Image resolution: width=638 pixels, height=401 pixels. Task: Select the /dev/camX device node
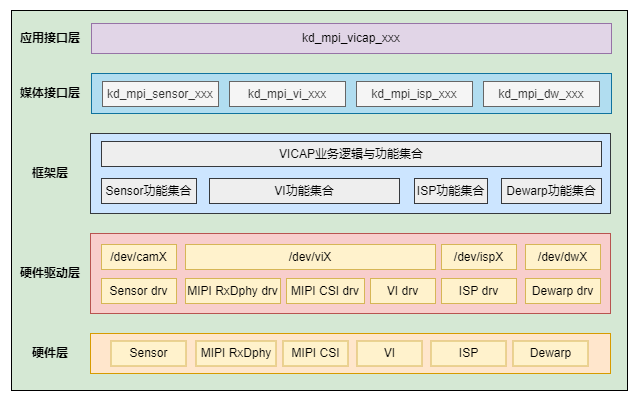tap(139, 257)
